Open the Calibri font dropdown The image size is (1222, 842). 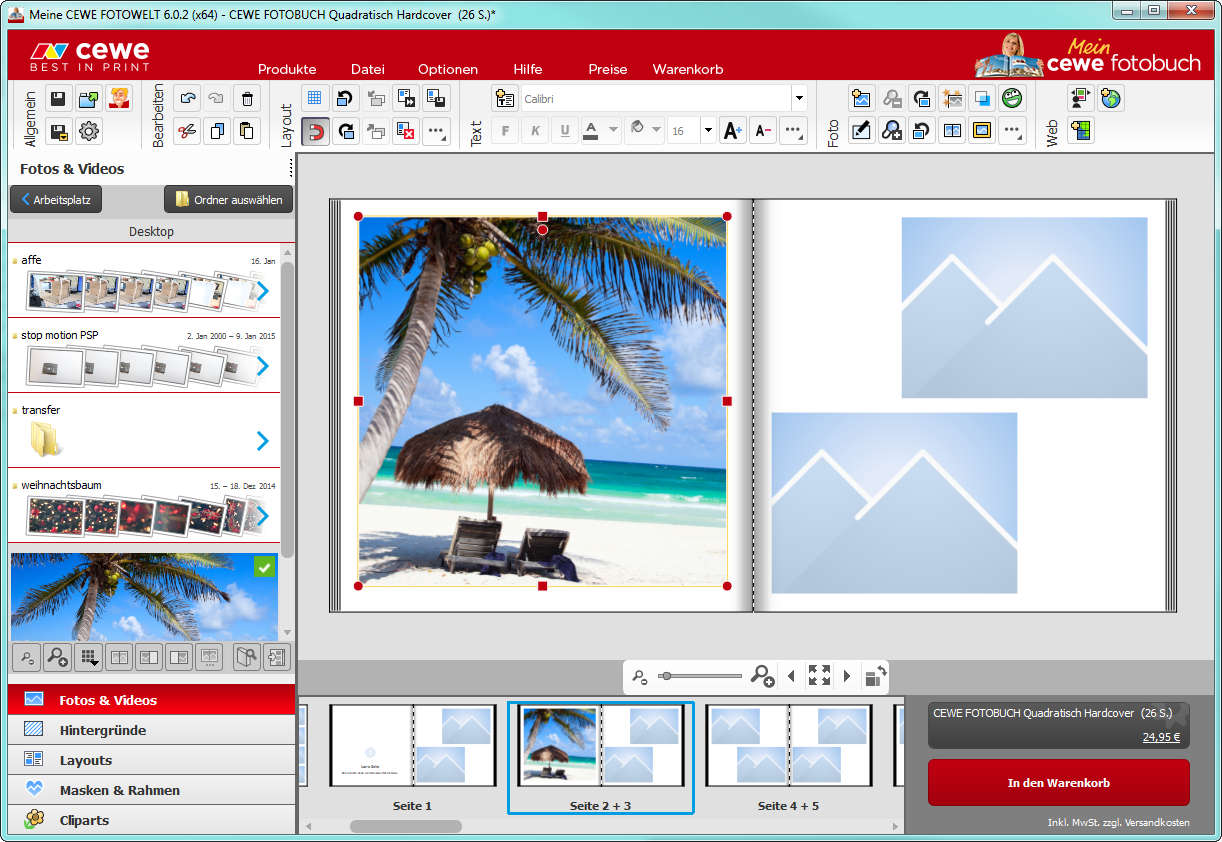pyautogui.click(x=799, y=98)
